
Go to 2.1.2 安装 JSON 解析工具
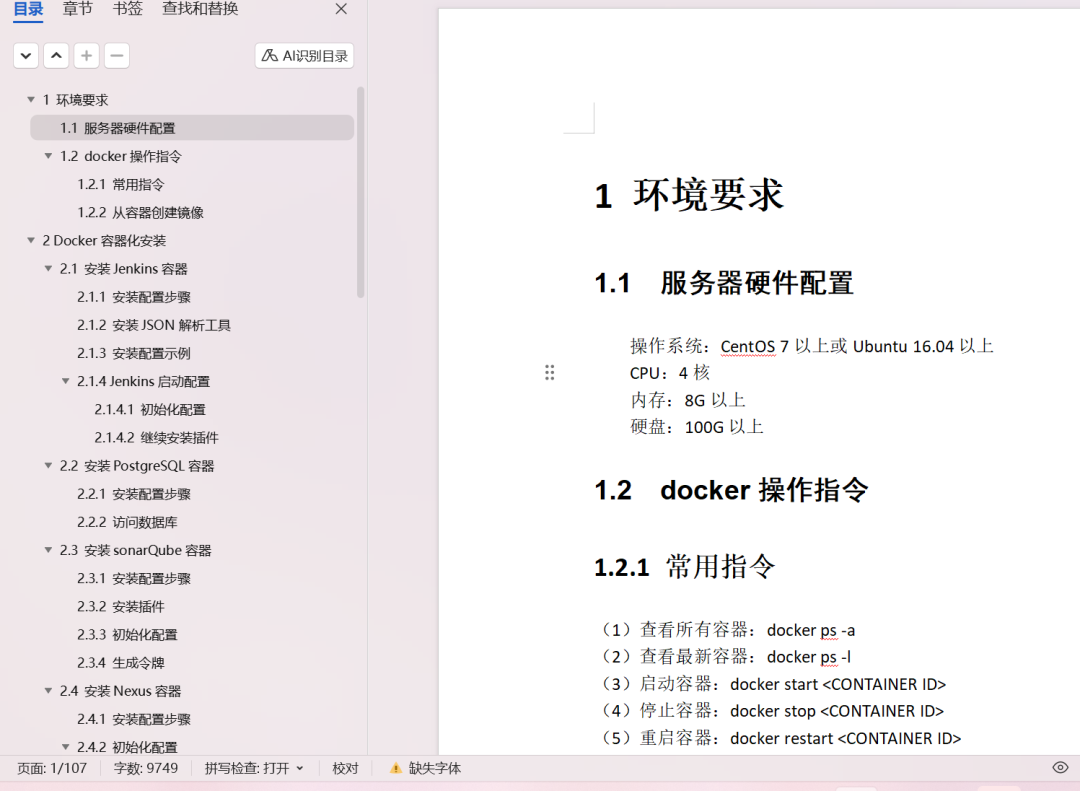pyautogui.click(x=154, y=325)
